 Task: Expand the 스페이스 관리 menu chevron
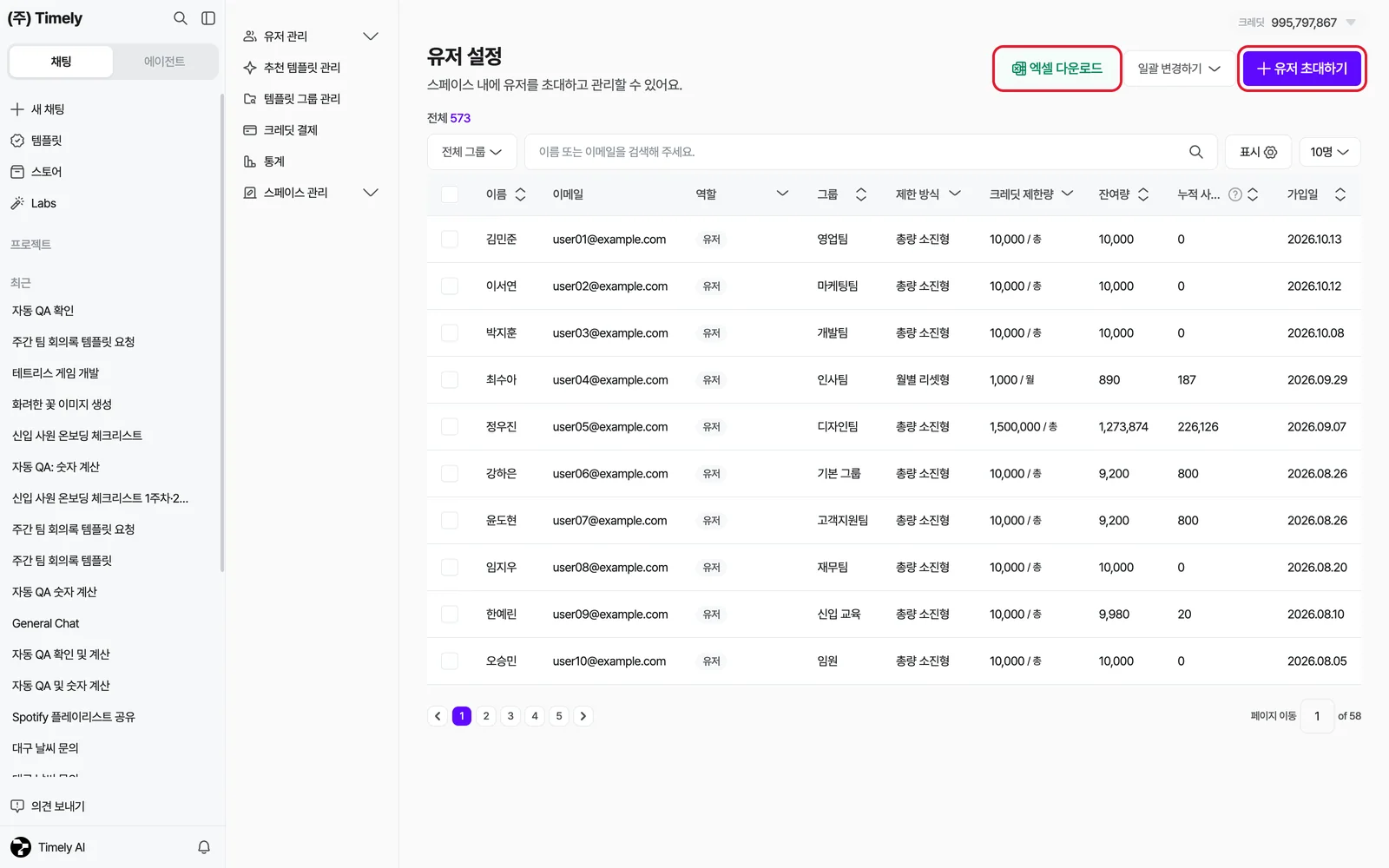coord(371,193)
